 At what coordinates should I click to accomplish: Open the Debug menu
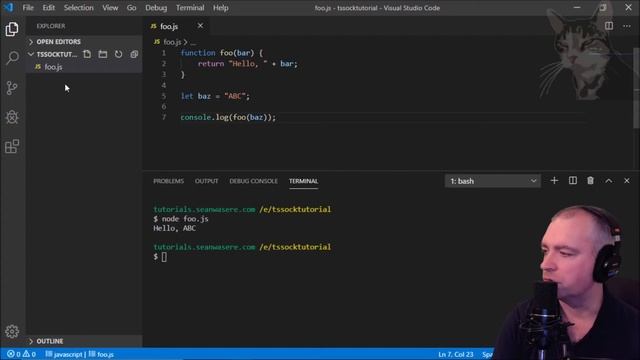coord(156,8)
